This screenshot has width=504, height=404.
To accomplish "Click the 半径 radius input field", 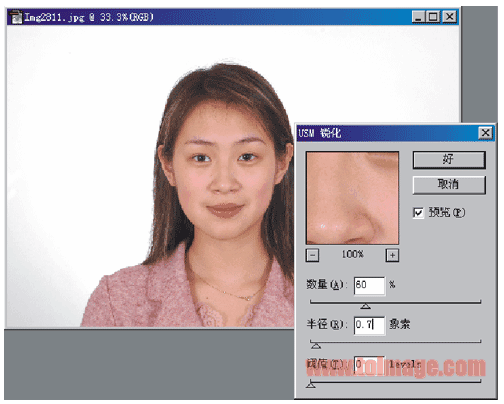I will pos(369,325).
